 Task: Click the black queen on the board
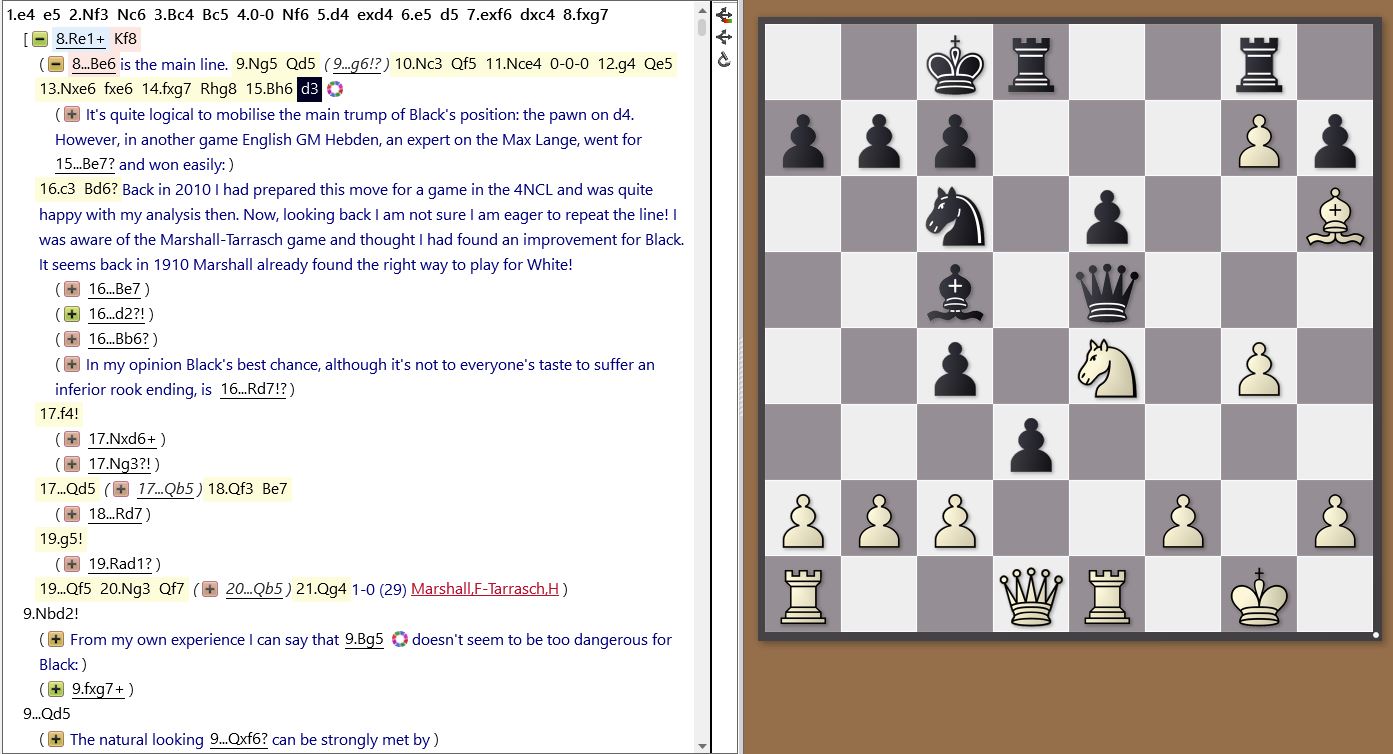[x=1107, y=291]
